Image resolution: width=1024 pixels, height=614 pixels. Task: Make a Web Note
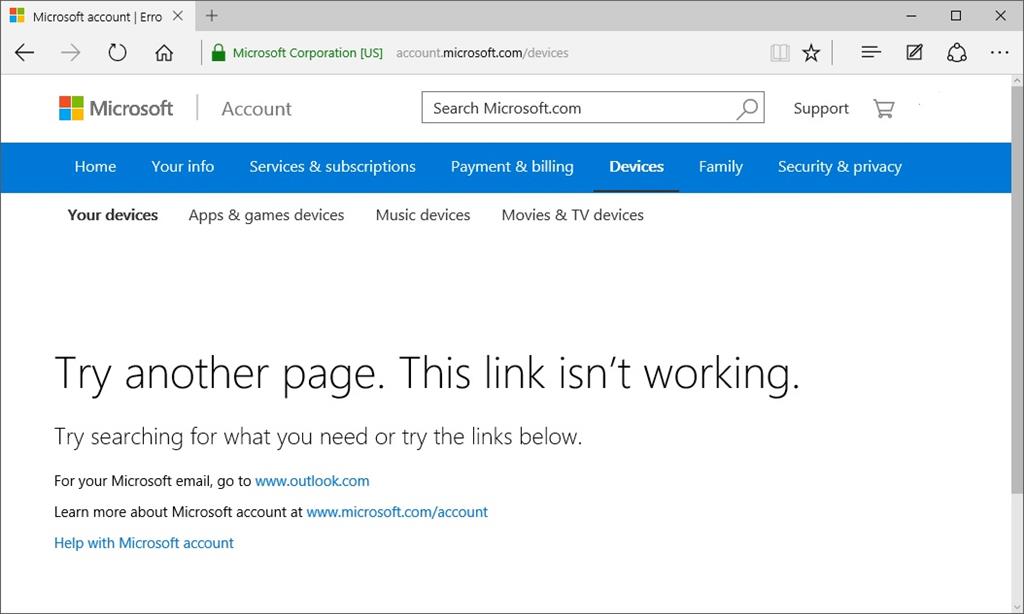(x=914, y=52)
